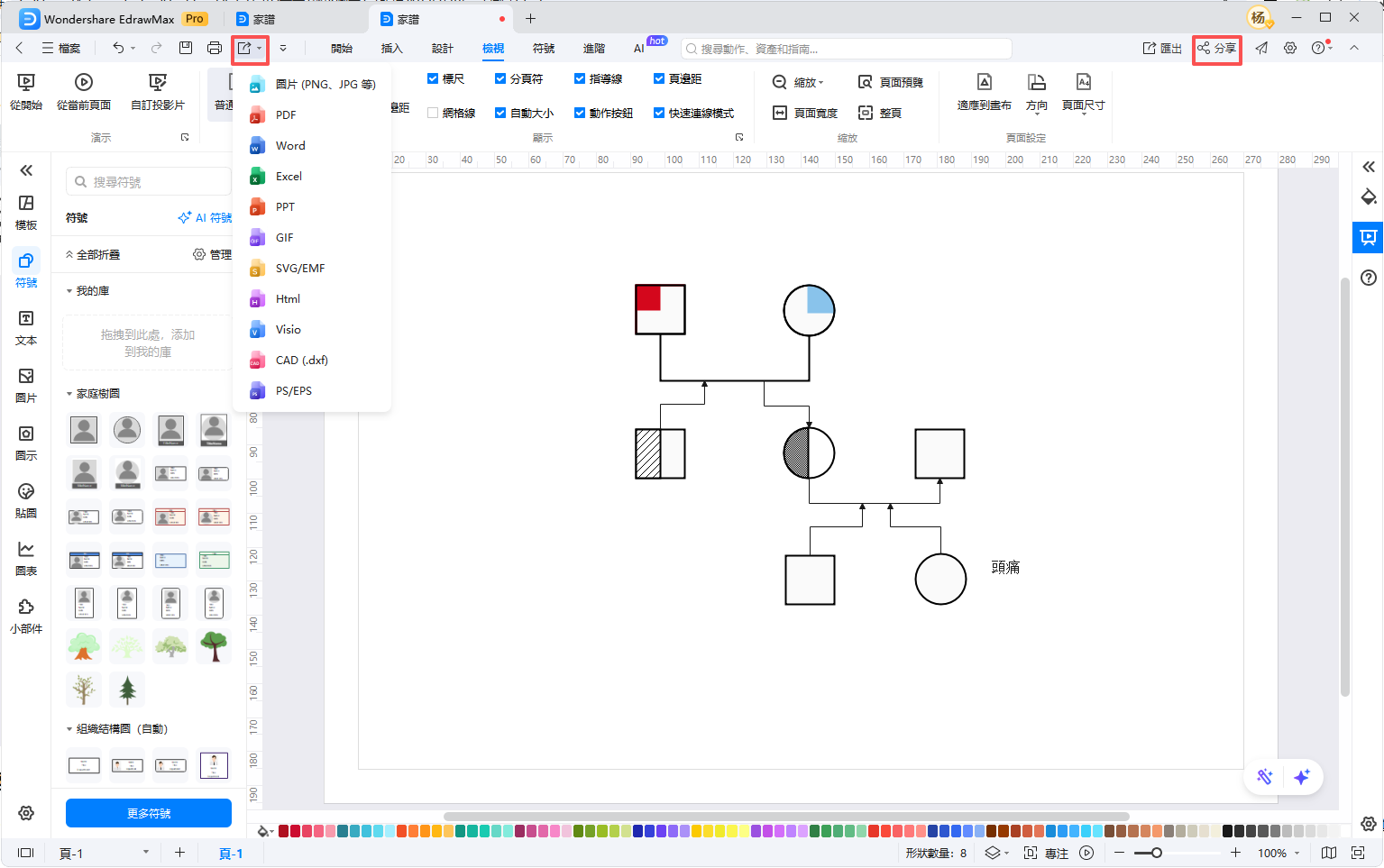The image size is (1384, 868).
Task: Click the 分享 share button
Action: [1216, 49]
